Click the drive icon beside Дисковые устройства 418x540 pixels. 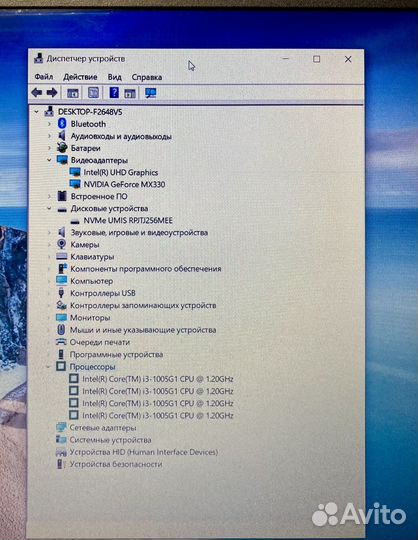click(62, 209)
